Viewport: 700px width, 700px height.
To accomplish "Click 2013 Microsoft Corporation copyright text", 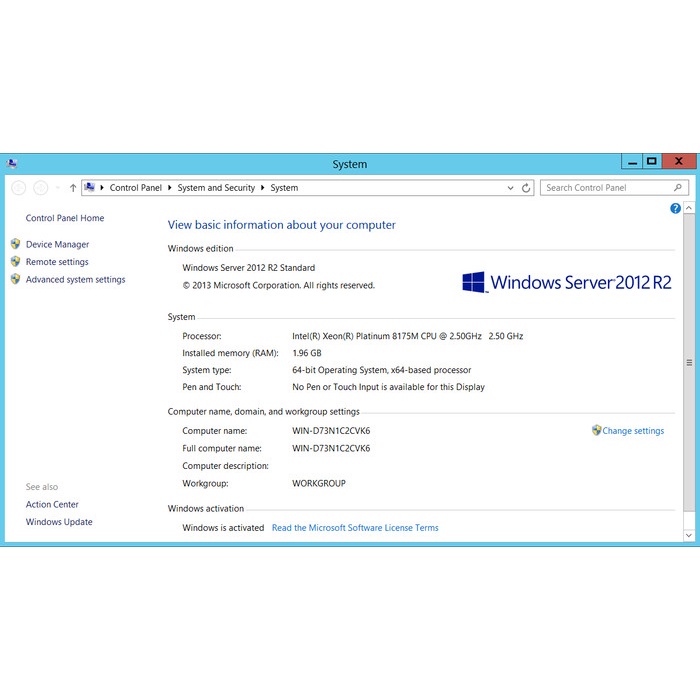I will [279, 285].
